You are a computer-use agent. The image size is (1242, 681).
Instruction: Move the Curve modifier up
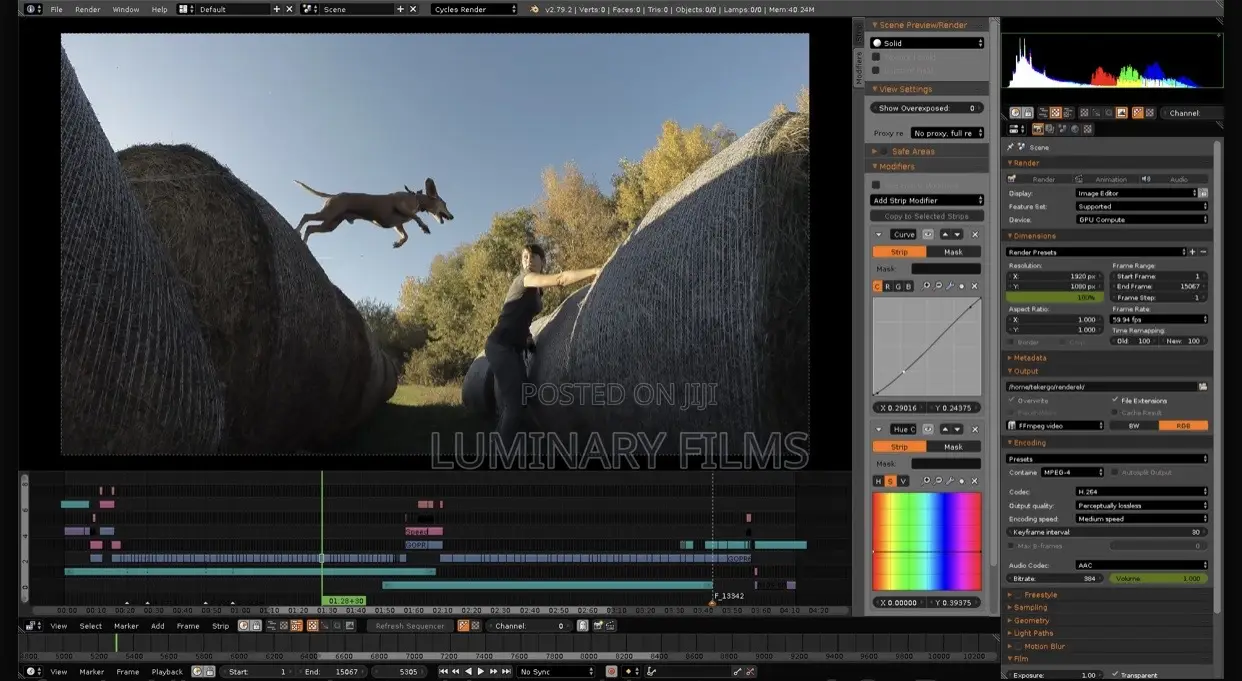[x=945, y=234]
